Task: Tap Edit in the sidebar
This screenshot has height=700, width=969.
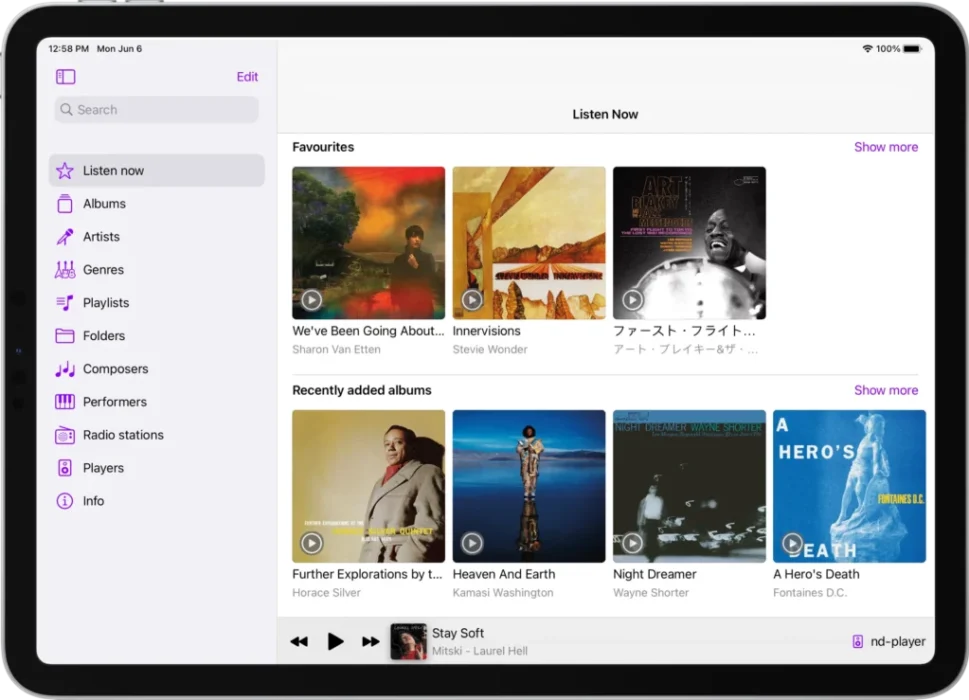Action: pyautogui.click(x=247, y=77)
